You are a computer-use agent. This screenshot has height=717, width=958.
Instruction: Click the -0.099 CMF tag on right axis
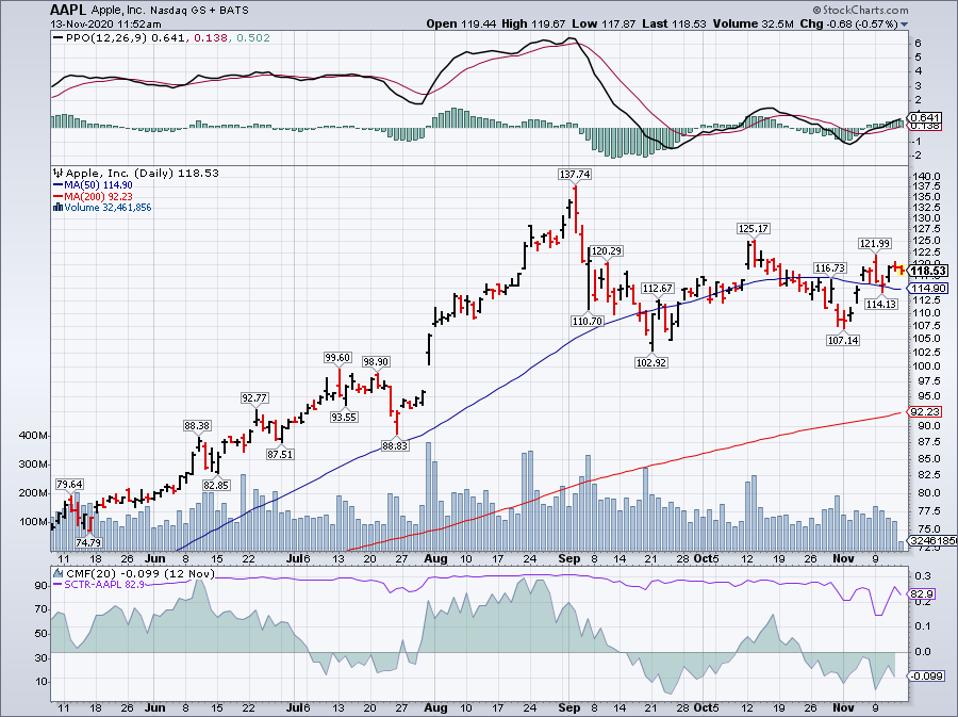927,676
